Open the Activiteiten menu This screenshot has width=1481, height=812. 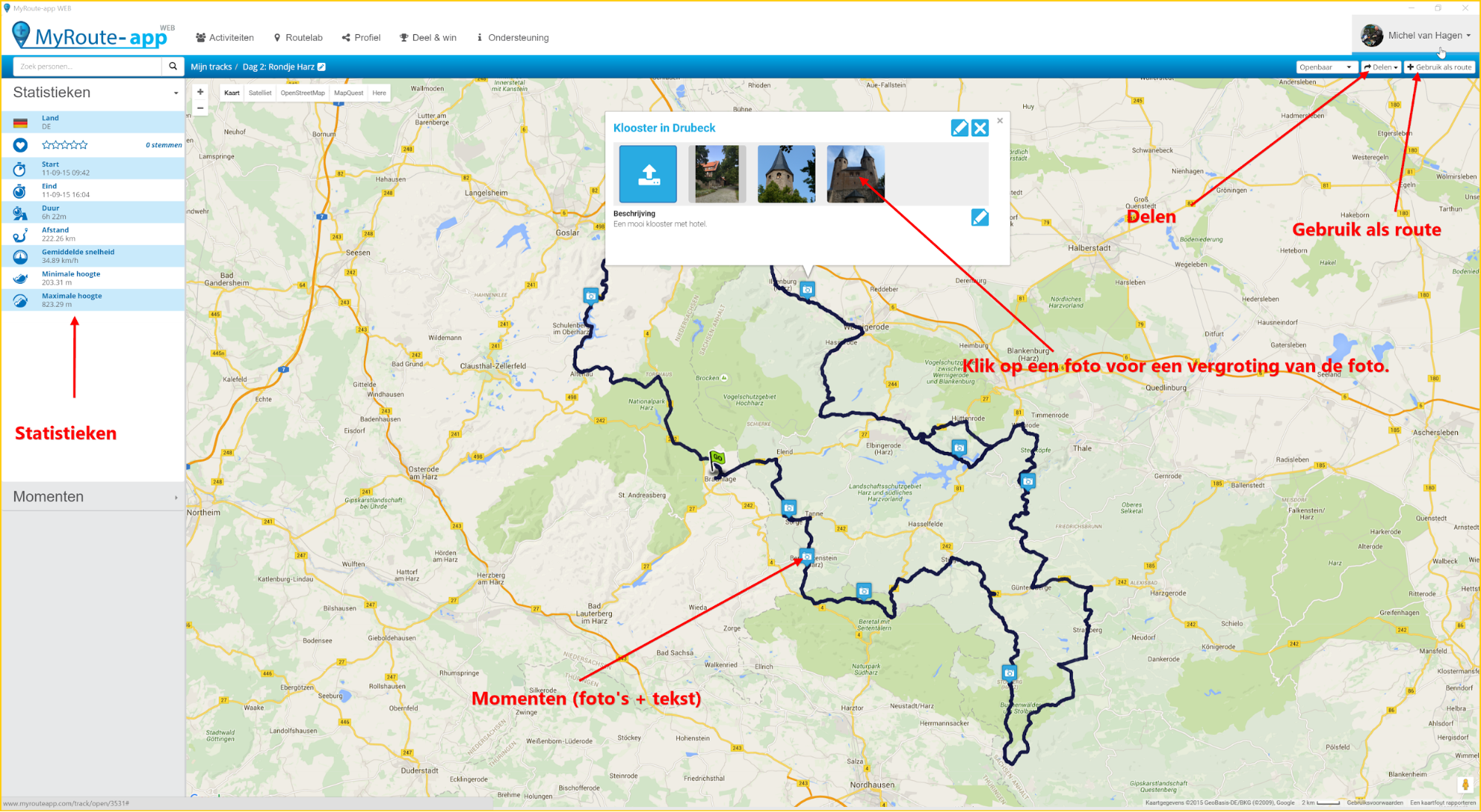click(224, 38)
